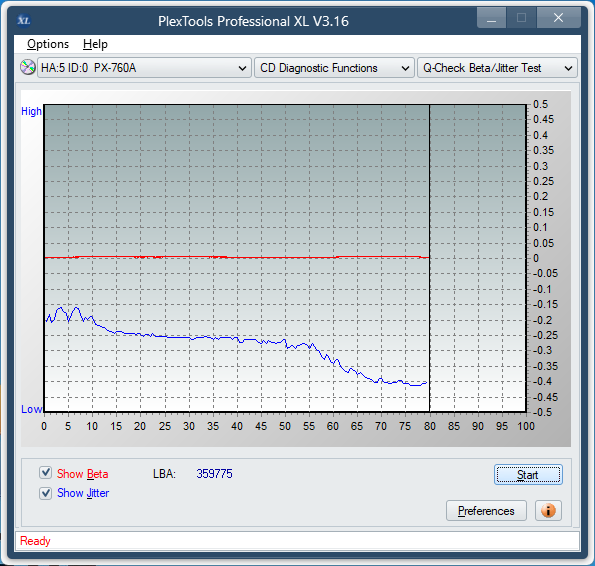This screenshot has width=595, height=566.
Task: Close the PlexTools Professional window
Action: [x=558, y=18]
